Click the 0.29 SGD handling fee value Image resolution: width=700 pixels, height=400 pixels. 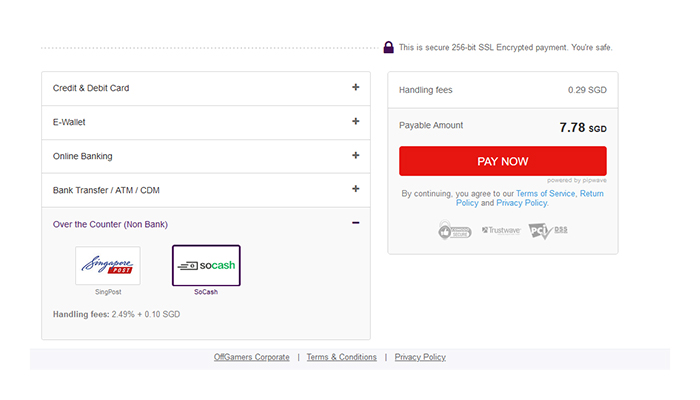[587, 90]
